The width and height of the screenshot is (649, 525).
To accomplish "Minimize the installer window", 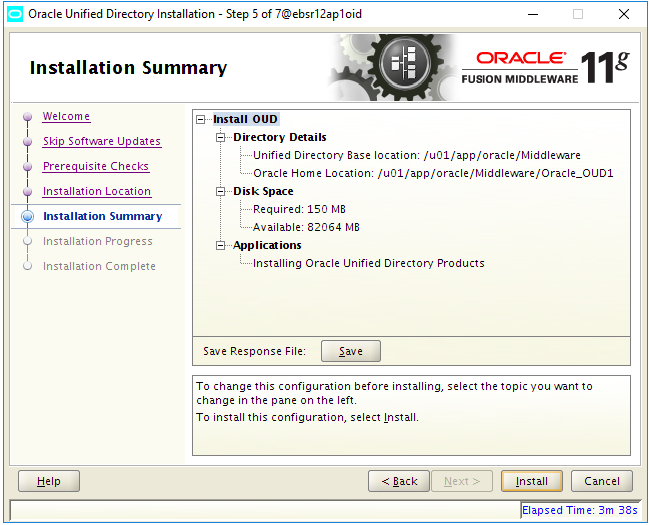I will (533, 14).
